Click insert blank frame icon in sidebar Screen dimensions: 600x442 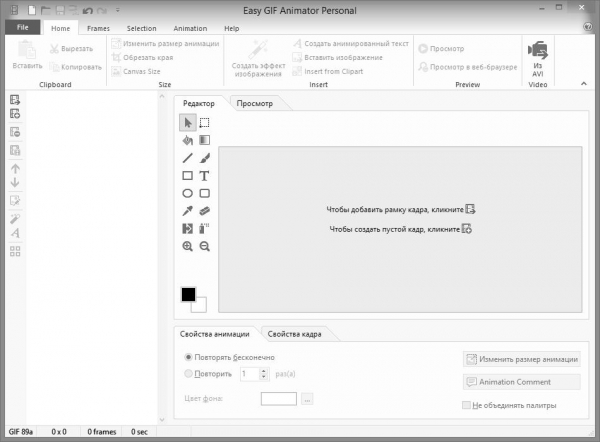point(15,114)
